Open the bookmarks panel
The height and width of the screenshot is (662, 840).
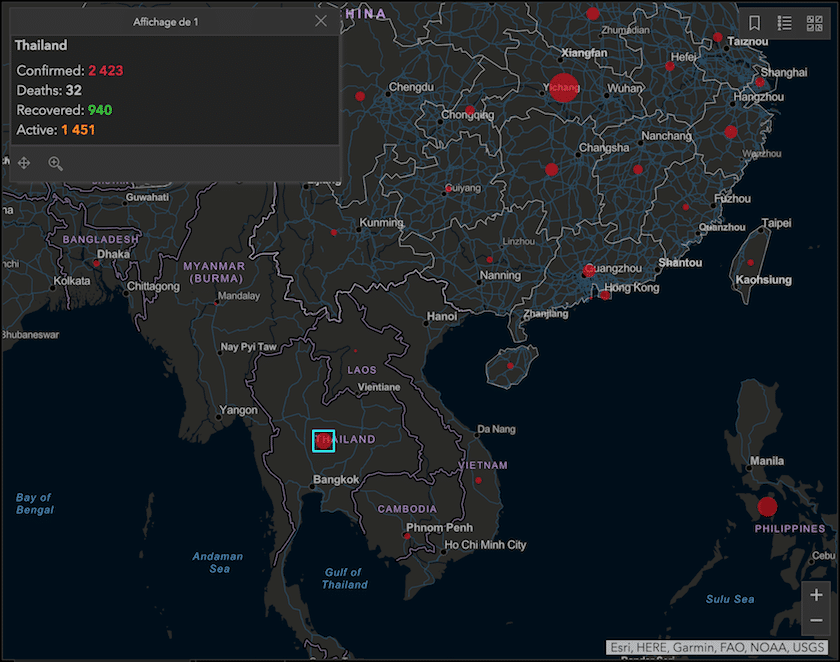[x=755, y=22]
